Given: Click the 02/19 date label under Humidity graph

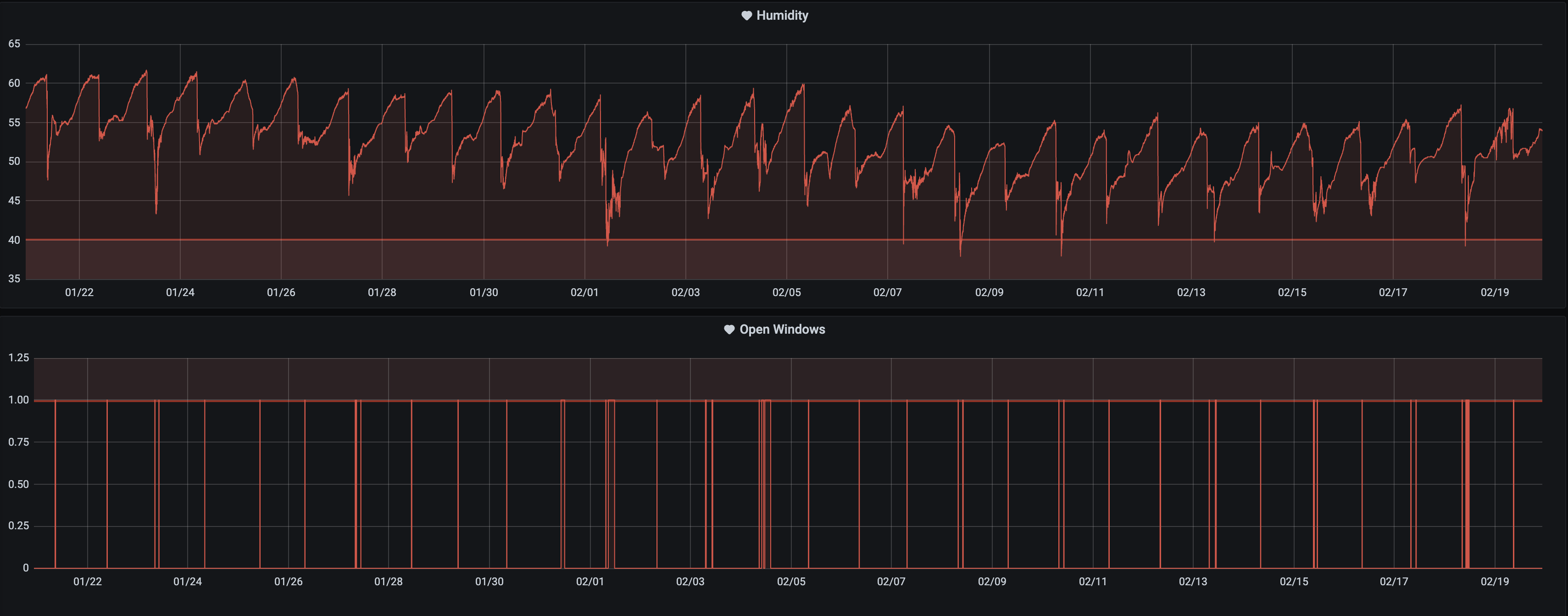Looking at the screenshot, I should click(1494, 292).
